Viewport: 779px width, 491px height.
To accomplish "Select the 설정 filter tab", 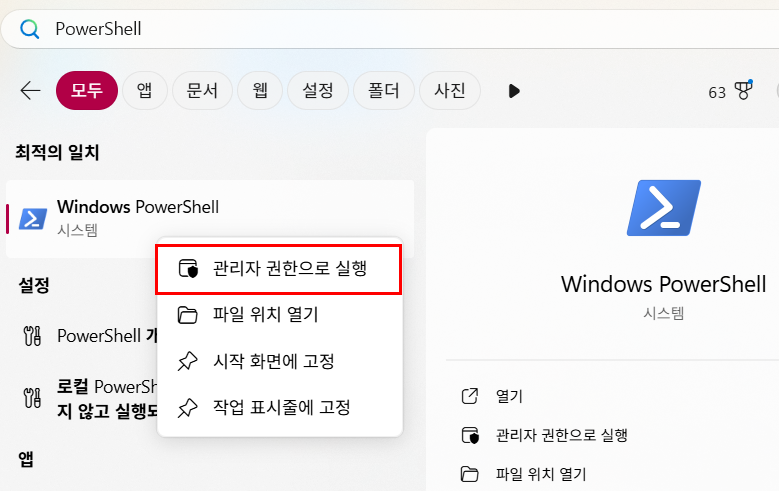I will click(318, 90).
